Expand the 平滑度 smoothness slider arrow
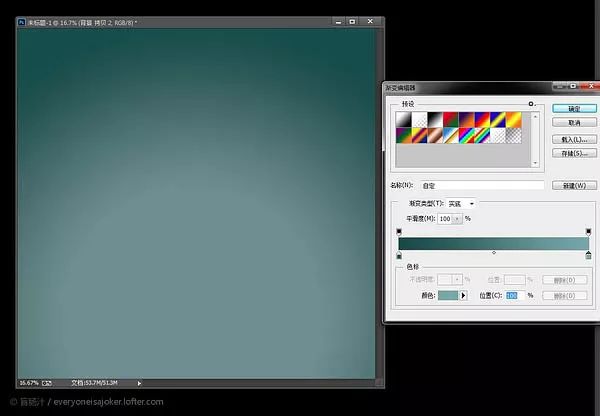600x416 pixels. point(456,217)
